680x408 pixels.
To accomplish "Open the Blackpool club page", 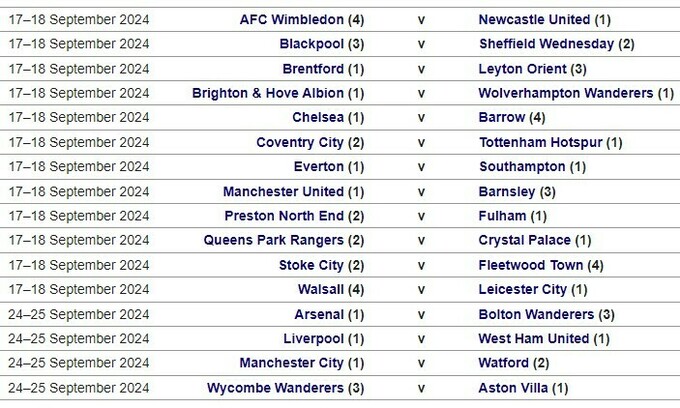I will click(312, 44).
